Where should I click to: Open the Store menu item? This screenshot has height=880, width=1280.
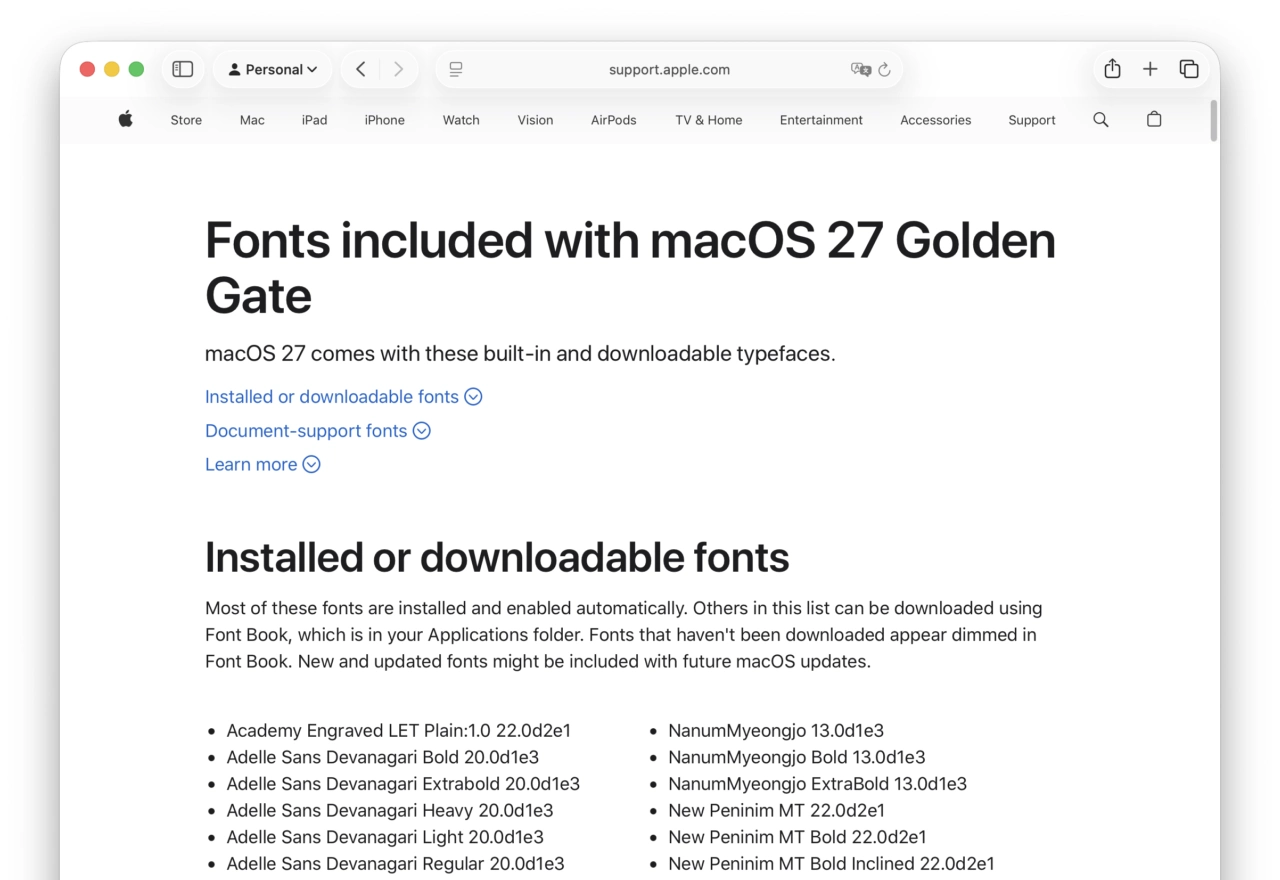[186, 120]
